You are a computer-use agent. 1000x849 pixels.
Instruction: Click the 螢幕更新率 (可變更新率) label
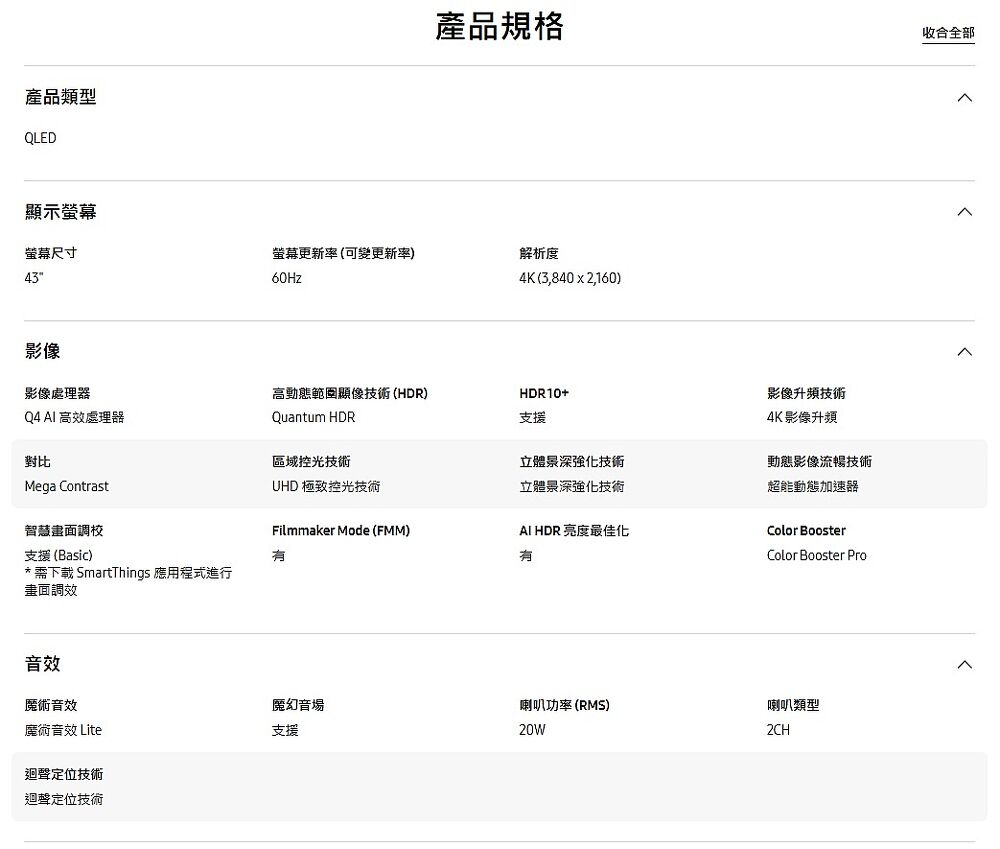coord(343,253)
